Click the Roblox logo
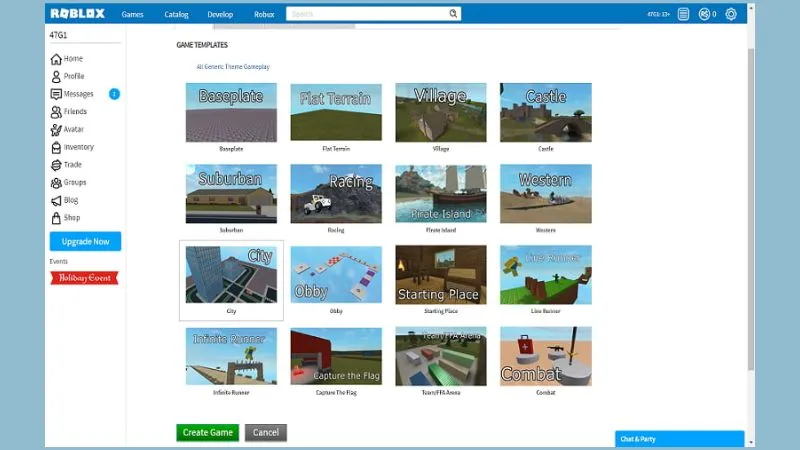This screenshot has height=450, width=800. (x=78, y=14)
